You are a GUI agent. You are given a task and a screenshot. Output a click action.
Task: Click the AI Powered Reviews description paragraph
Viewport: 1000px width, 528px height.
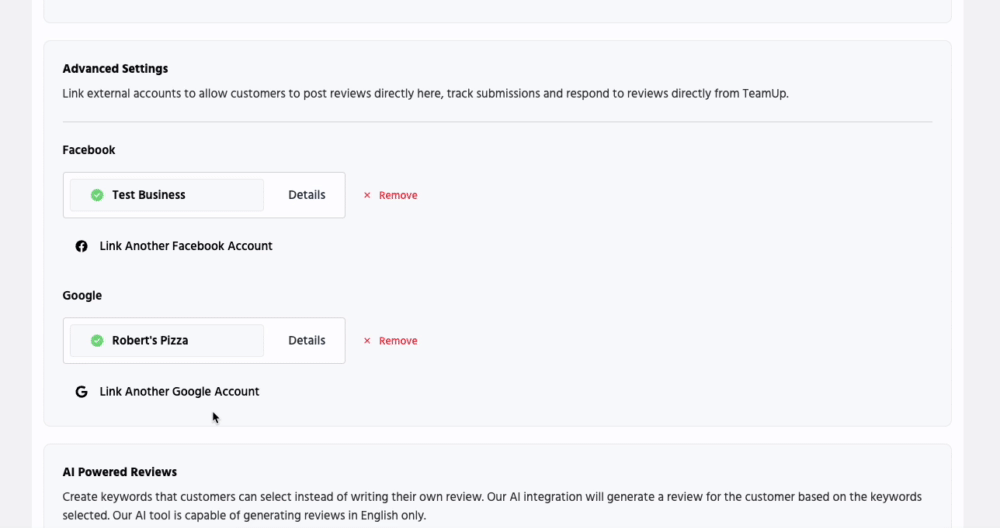[490, 506]
